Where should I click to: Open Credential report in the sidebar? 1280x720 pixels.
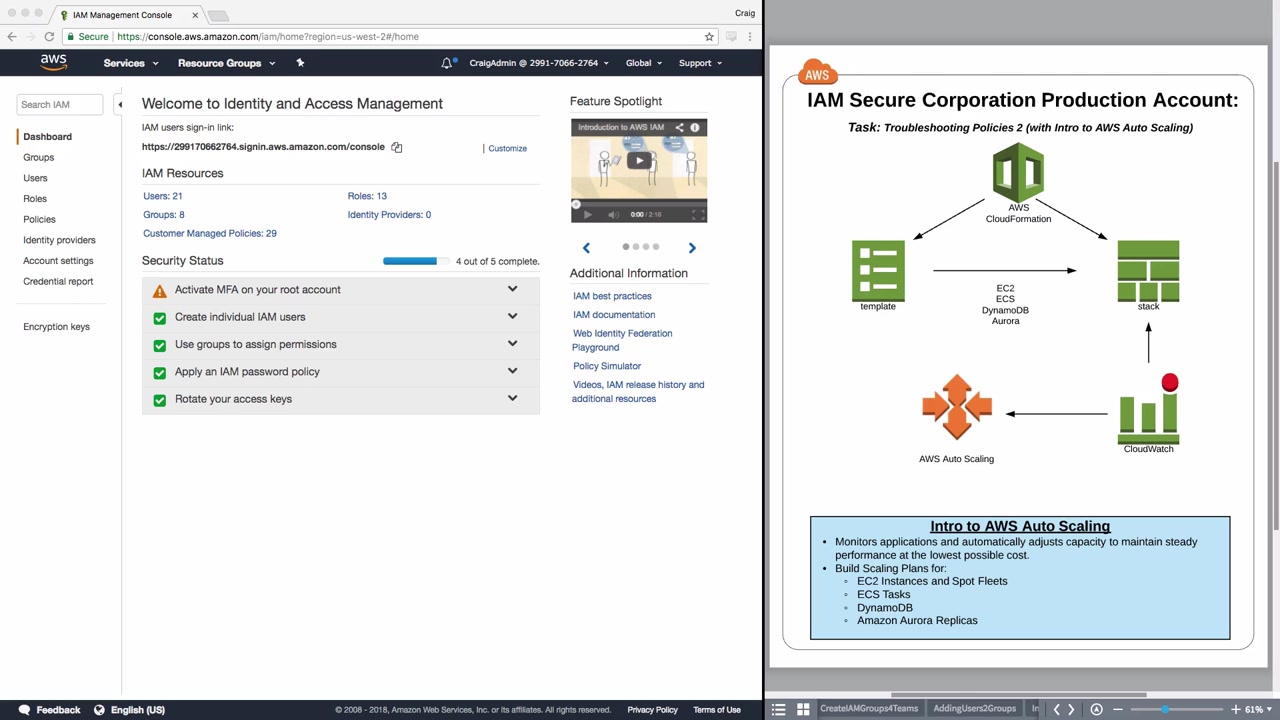[x=58, y=281]
